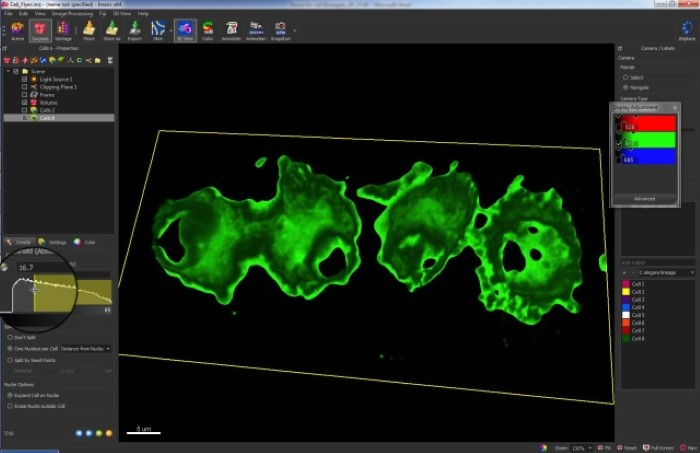Open the Vantage view
The height and width of the screenshot is (453, 700).
pos(63,30)
